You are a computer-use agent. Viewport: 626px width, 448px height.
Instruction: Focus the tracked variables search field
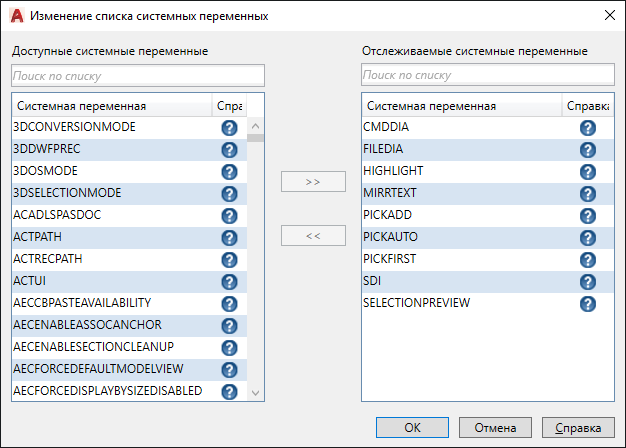click(488, 75)
